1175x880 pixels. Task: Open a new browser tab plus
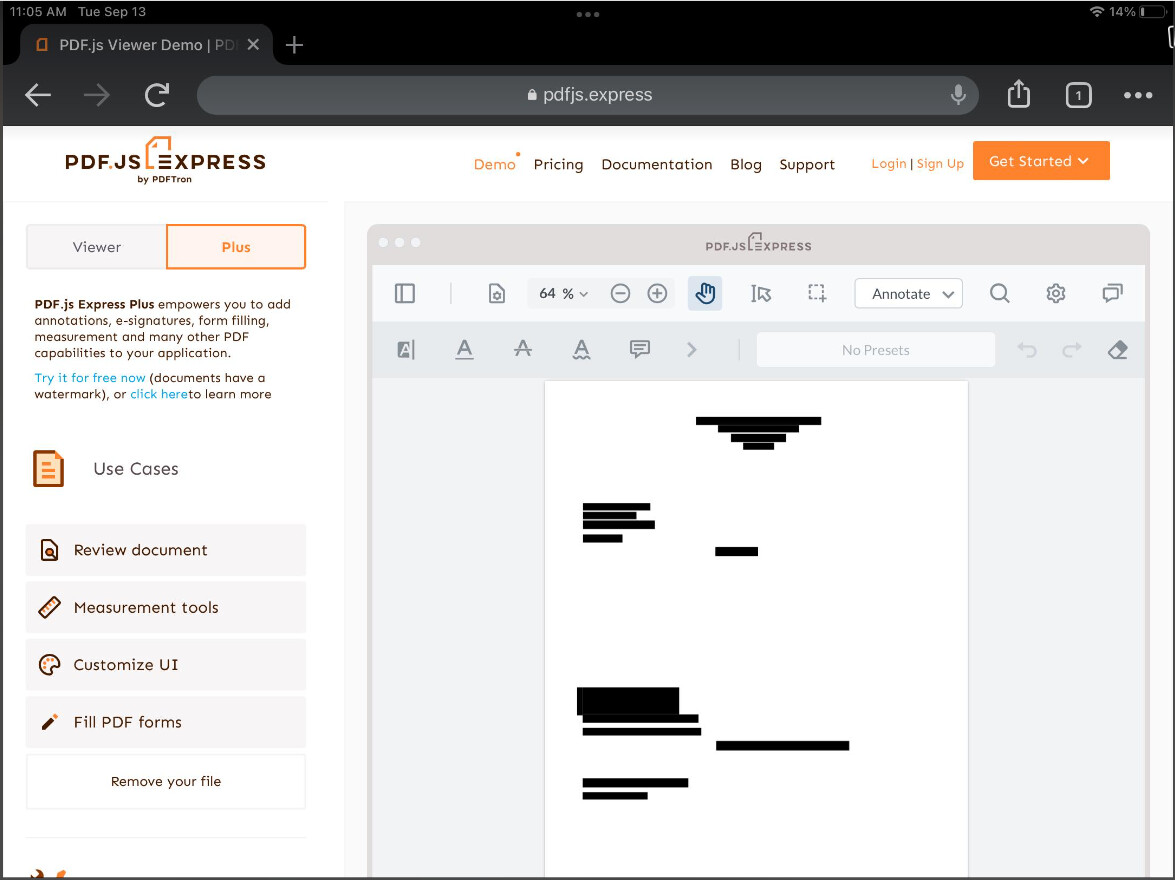pos(294,45)
